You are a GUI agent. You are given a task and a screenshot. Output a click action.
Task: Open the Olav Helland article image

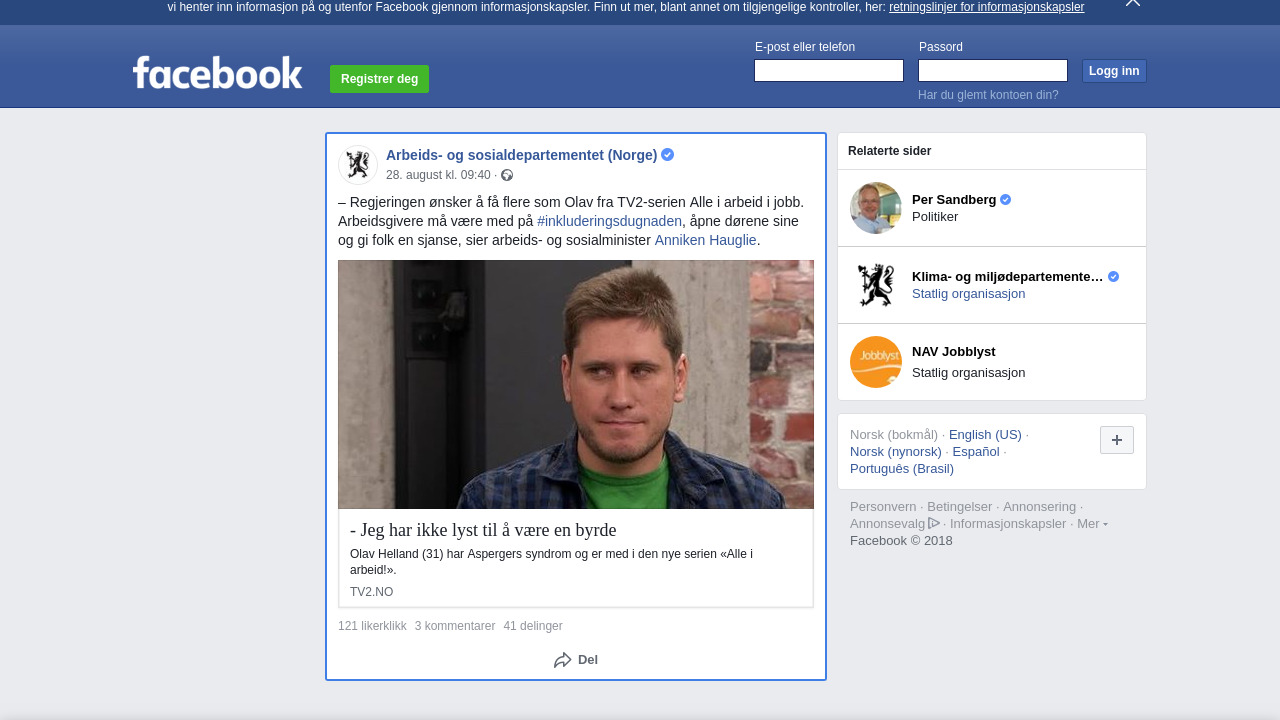[576, 384]
